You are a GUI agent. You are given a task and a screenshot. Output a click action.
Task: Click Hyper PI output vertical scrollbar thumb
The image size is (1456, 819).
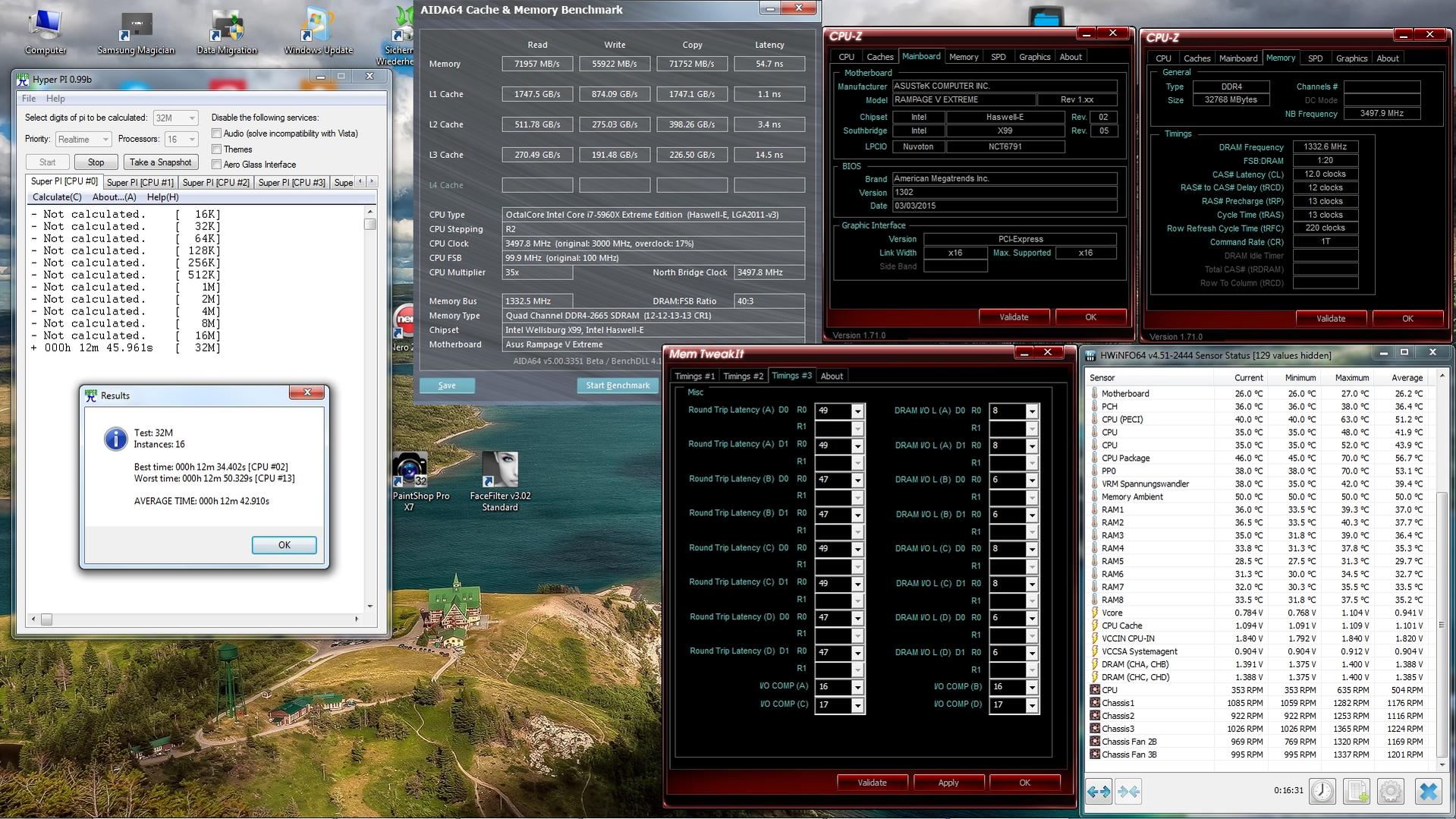[x=370, y=224]
